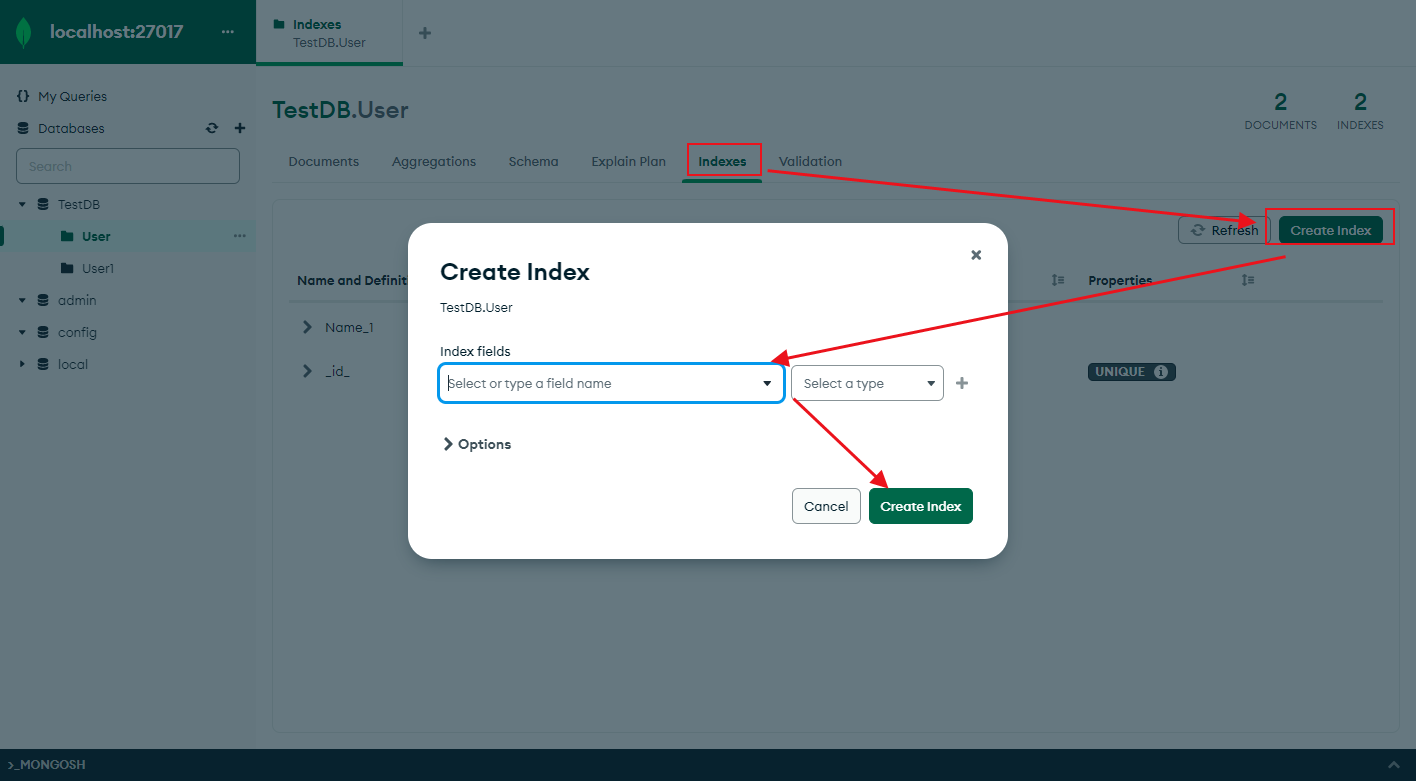
Task: Expand the local database tree
Action: click(x=22, y=364)
